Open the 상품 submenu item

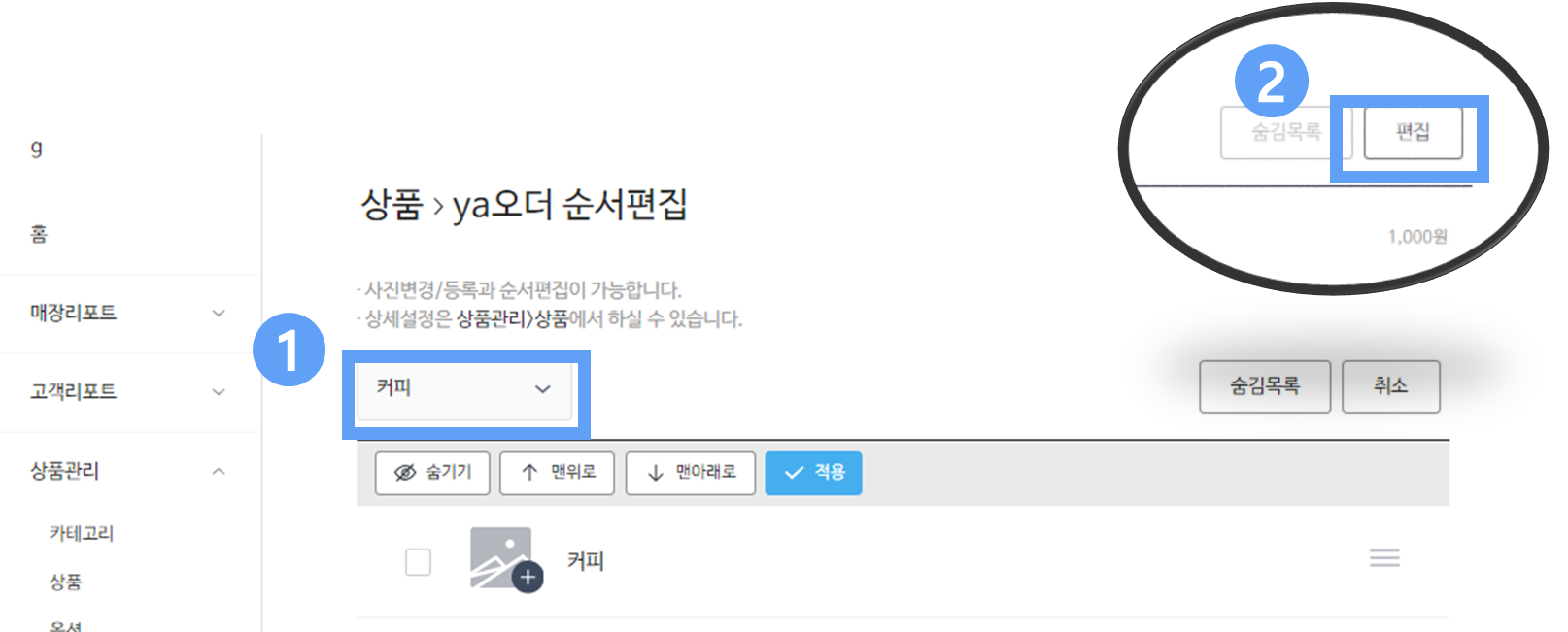[65, 582]
